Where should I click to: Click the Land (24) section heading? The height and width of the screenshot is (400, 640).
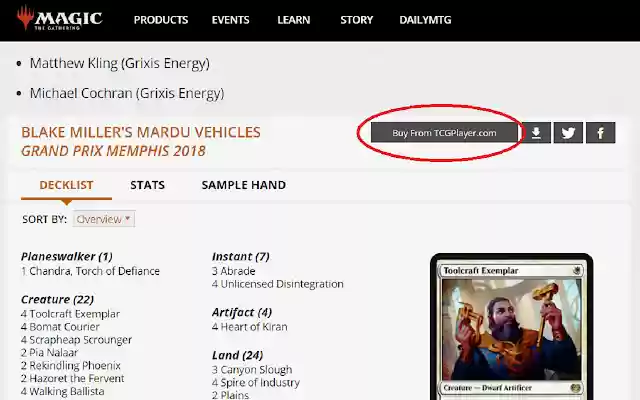(238, 356)
